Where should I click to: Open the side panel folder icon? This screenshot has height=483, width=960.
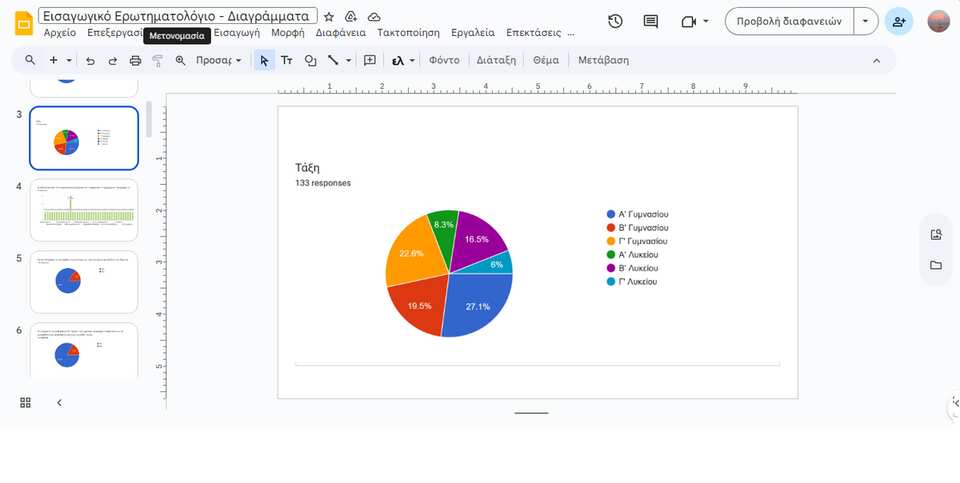point(936,265)
